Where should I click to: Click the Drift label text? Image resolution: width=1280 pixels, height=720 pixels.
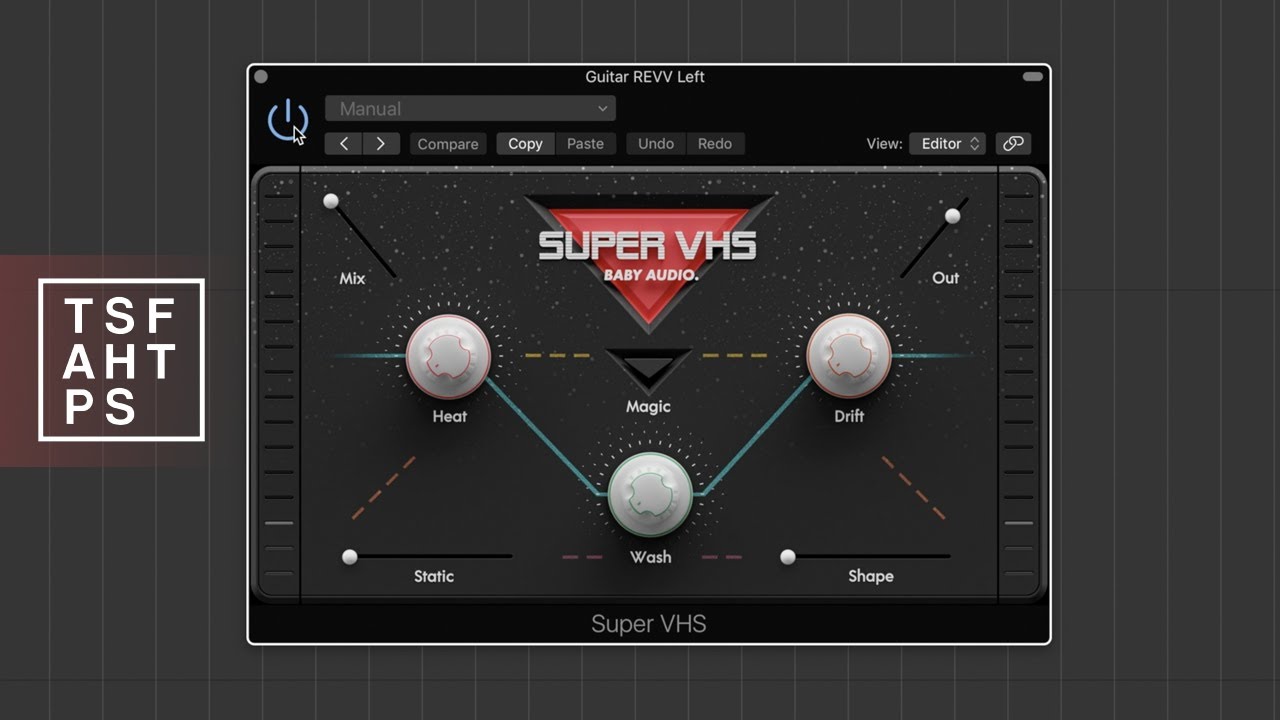tap(849, 416)
